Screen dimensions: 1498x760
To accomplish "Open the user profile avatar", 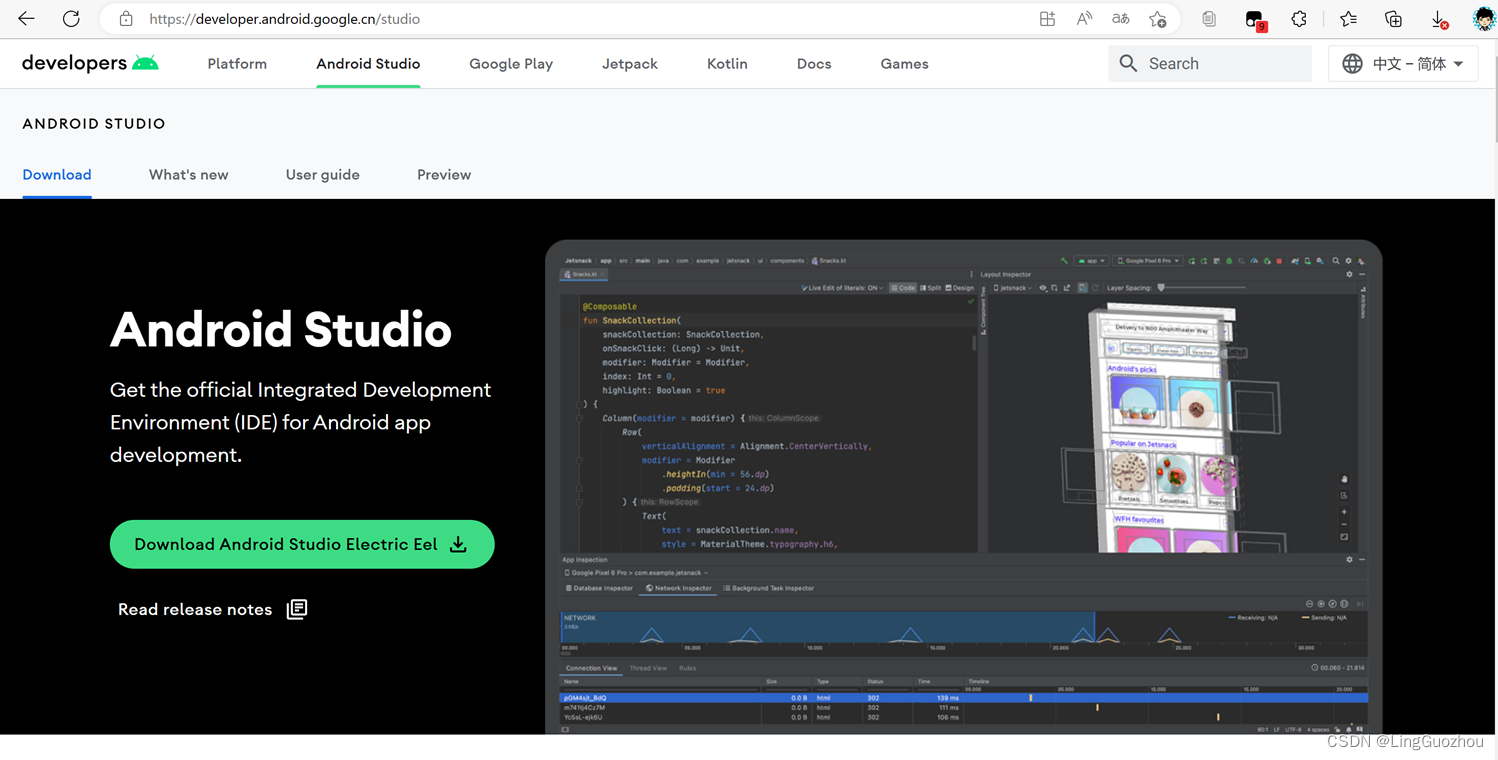I will click(x=1484, y=19).
